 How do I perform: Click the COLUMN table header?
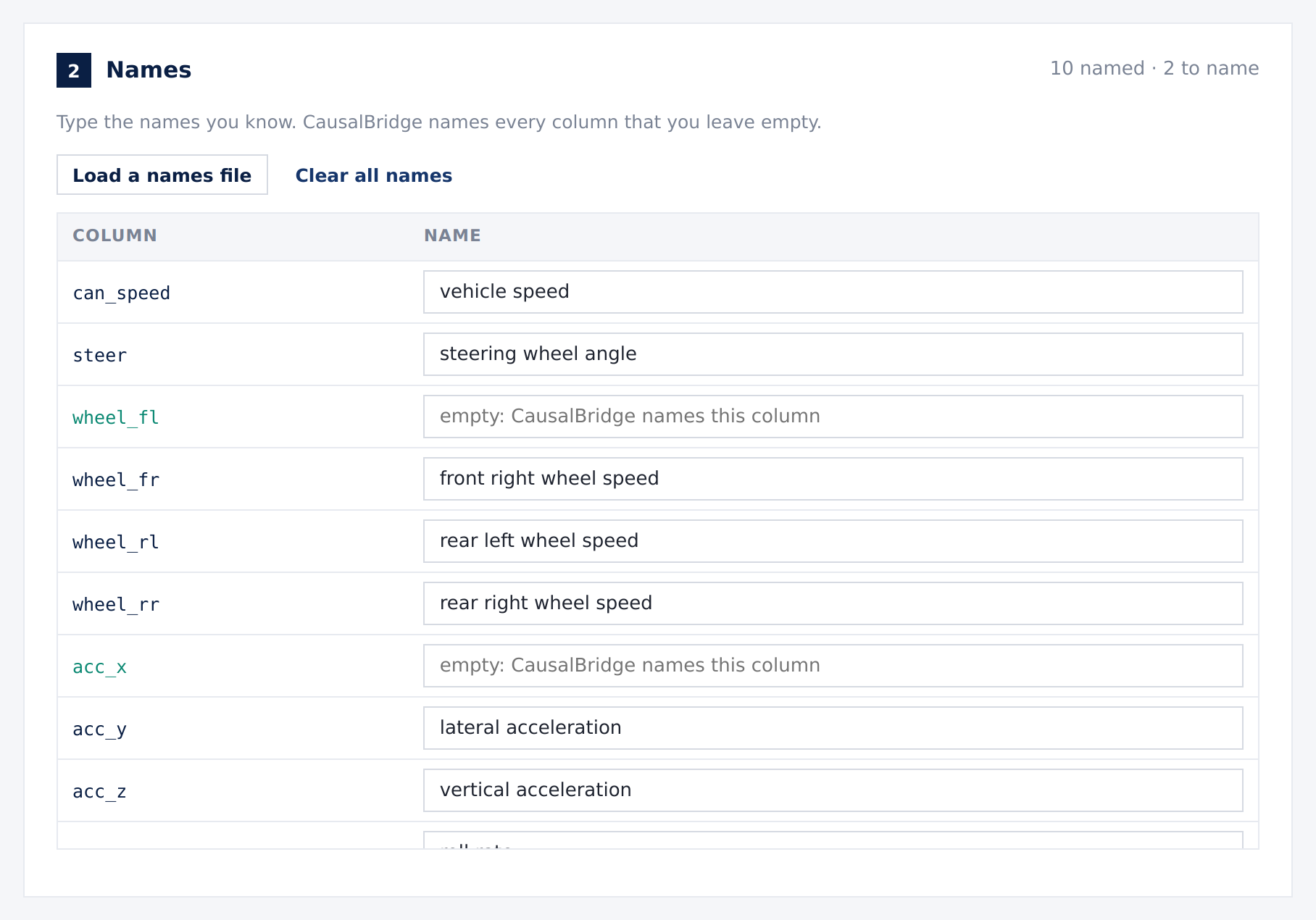[x=114, y=235]
